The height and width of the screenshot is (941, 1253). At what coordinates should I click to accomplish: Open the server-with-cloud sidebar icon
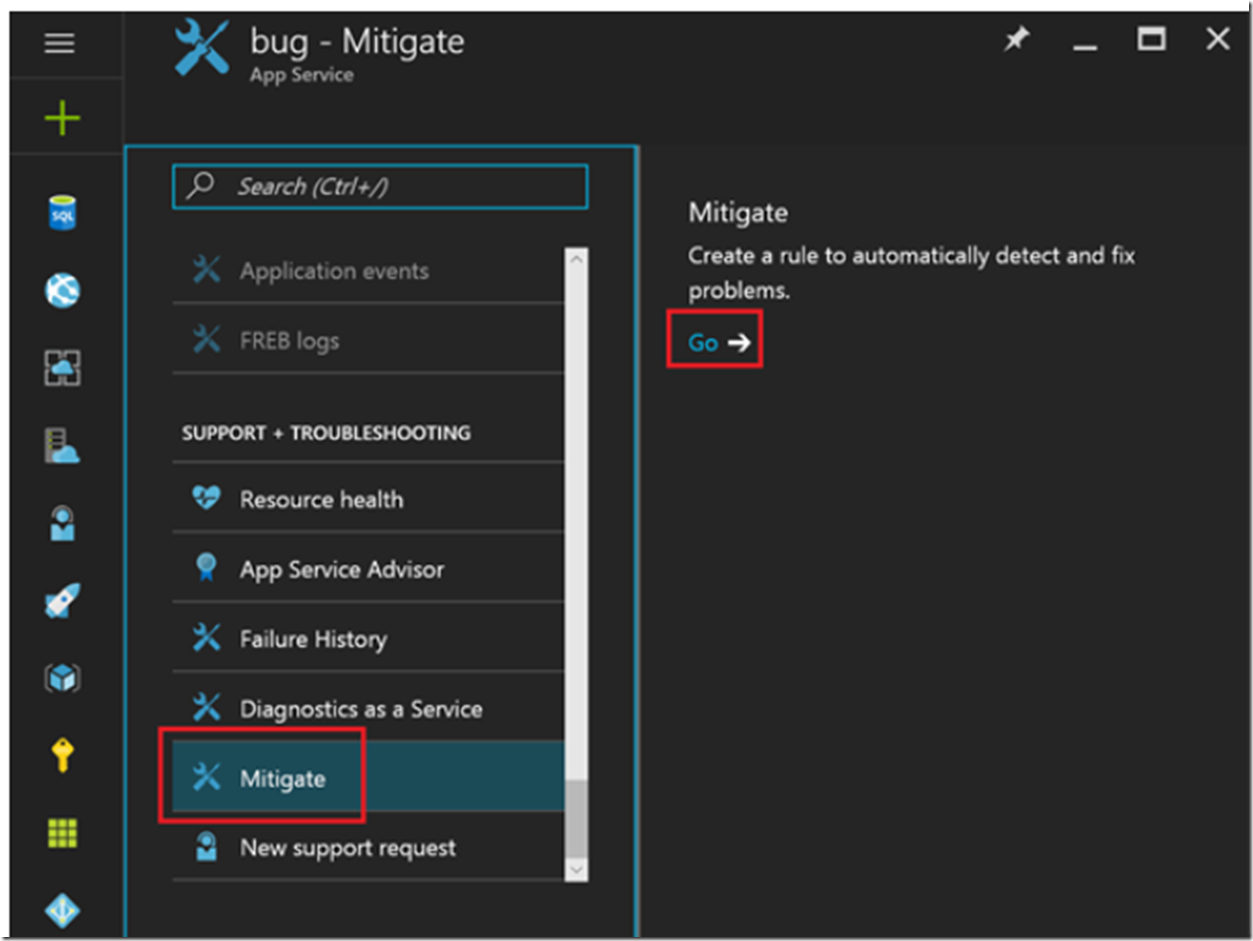pos(62,445)
